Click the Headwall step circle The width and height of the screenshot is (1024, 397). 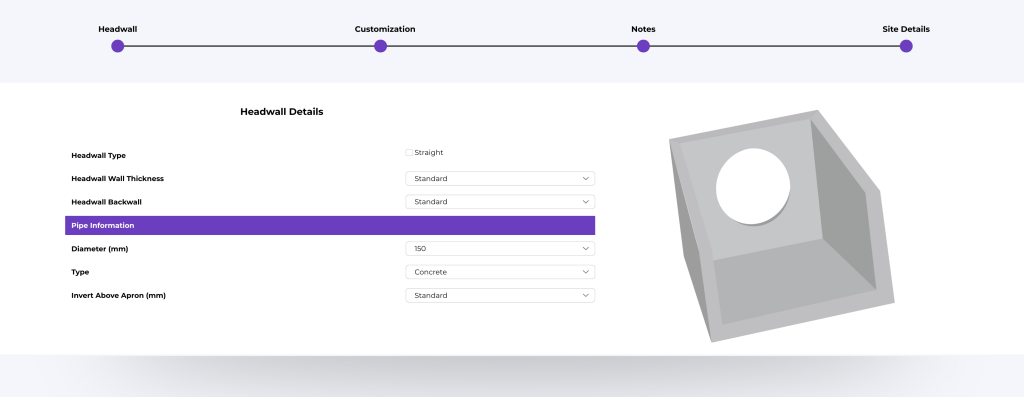(118, 46)
